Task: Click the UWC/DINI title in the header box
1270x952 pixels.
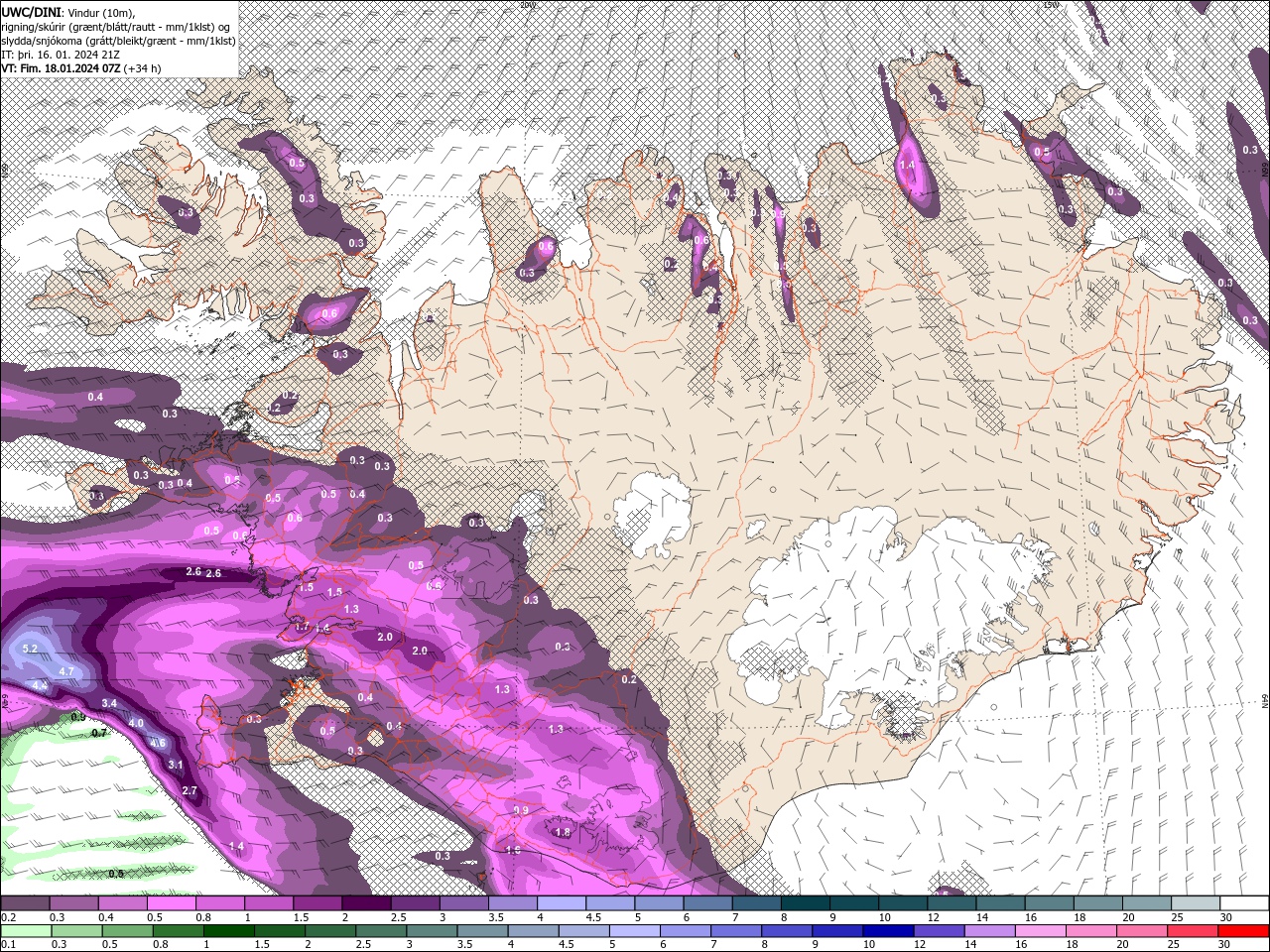Action: tap(31, 11)
